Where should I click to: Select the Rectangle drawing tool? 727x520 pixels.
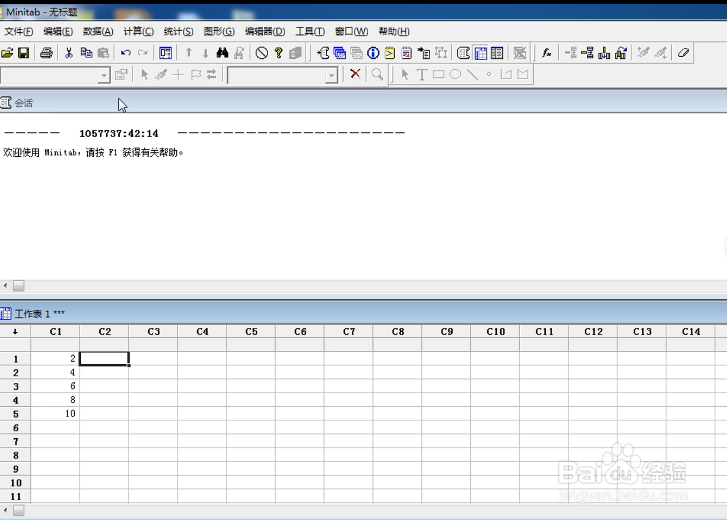pyautogui.click(x=438, y=74)
